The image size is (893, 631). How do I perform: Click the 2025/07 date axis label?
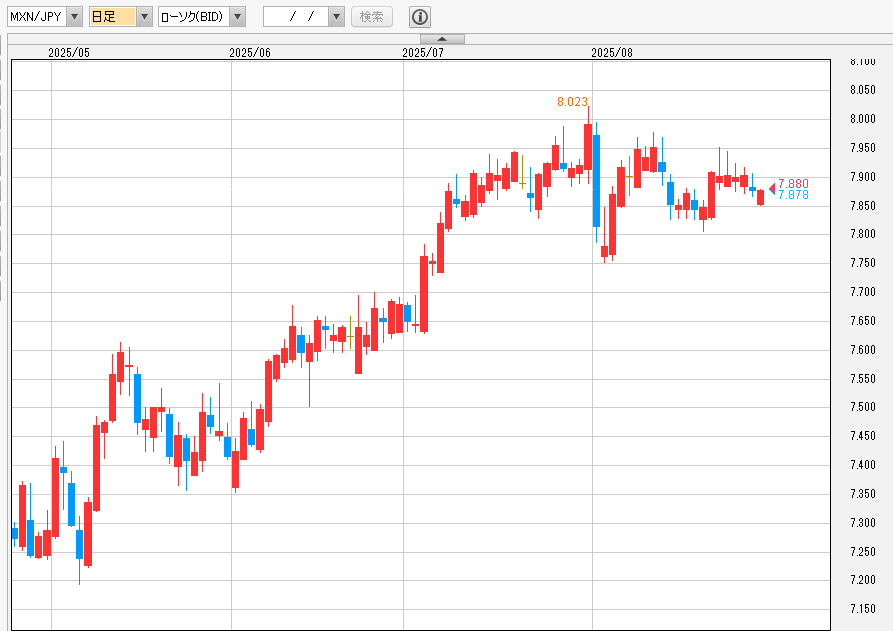pyautogui.click(x=422, y=52)
